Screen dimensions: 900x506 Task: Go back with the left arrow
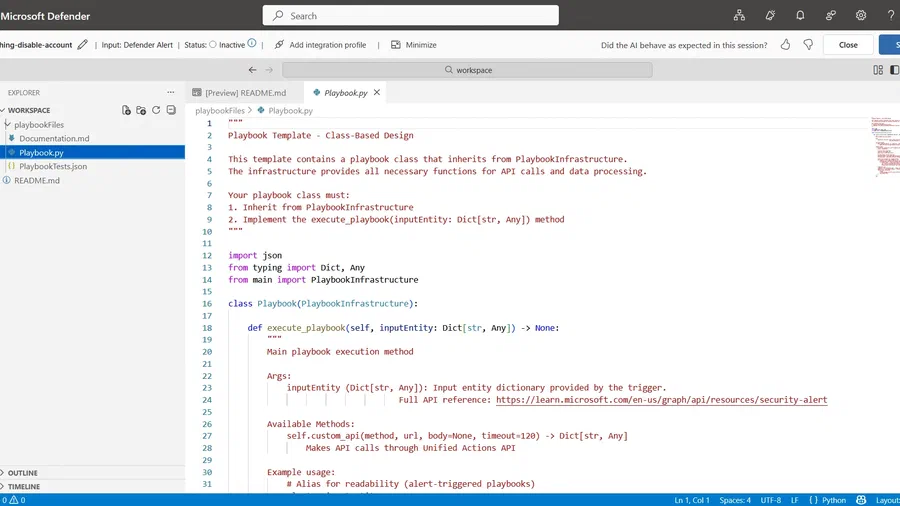click(x=253, y=70)
